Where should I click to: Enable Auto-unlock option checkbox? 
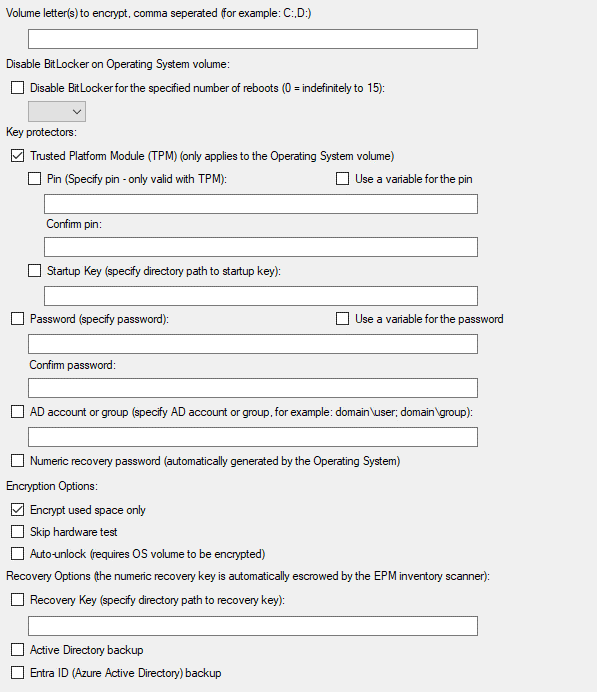[17, 553]
